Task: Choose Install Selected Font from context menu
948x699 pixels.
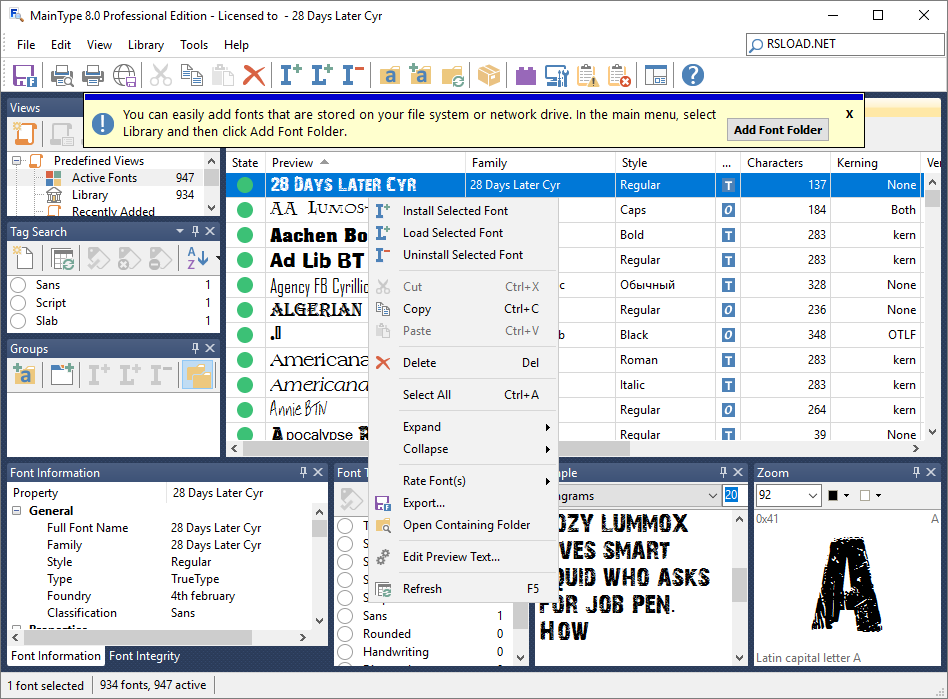Action: (x=464, y=211)
